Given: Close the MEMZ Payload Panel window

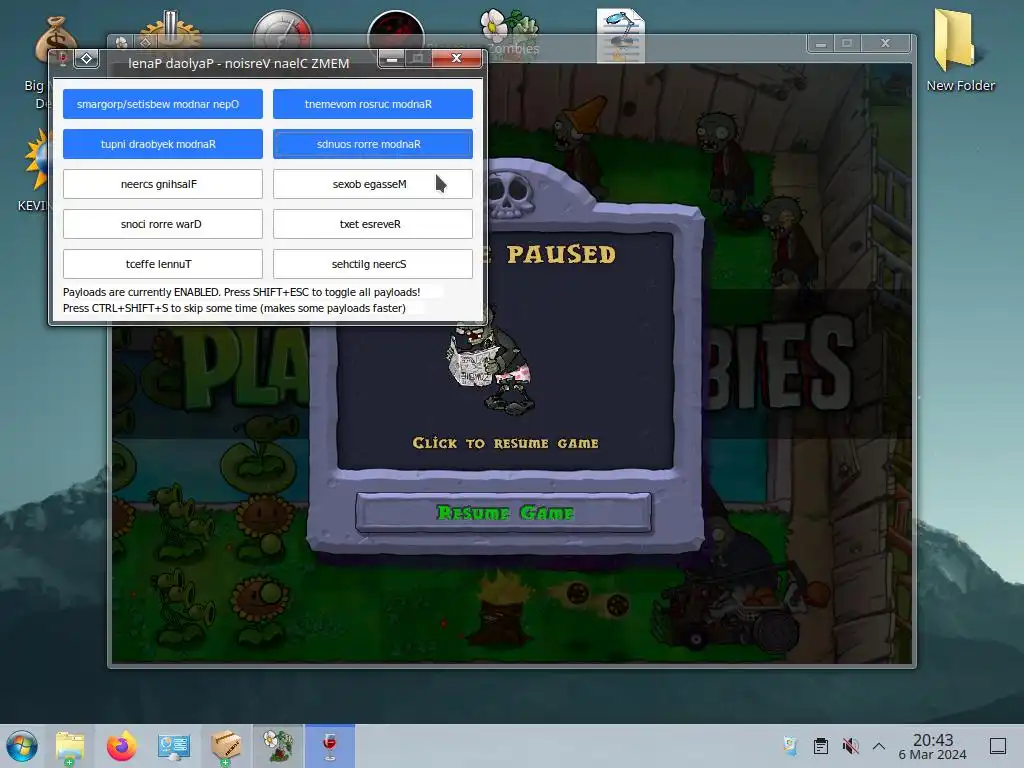Looking at the screenshot, I should 456,58.
